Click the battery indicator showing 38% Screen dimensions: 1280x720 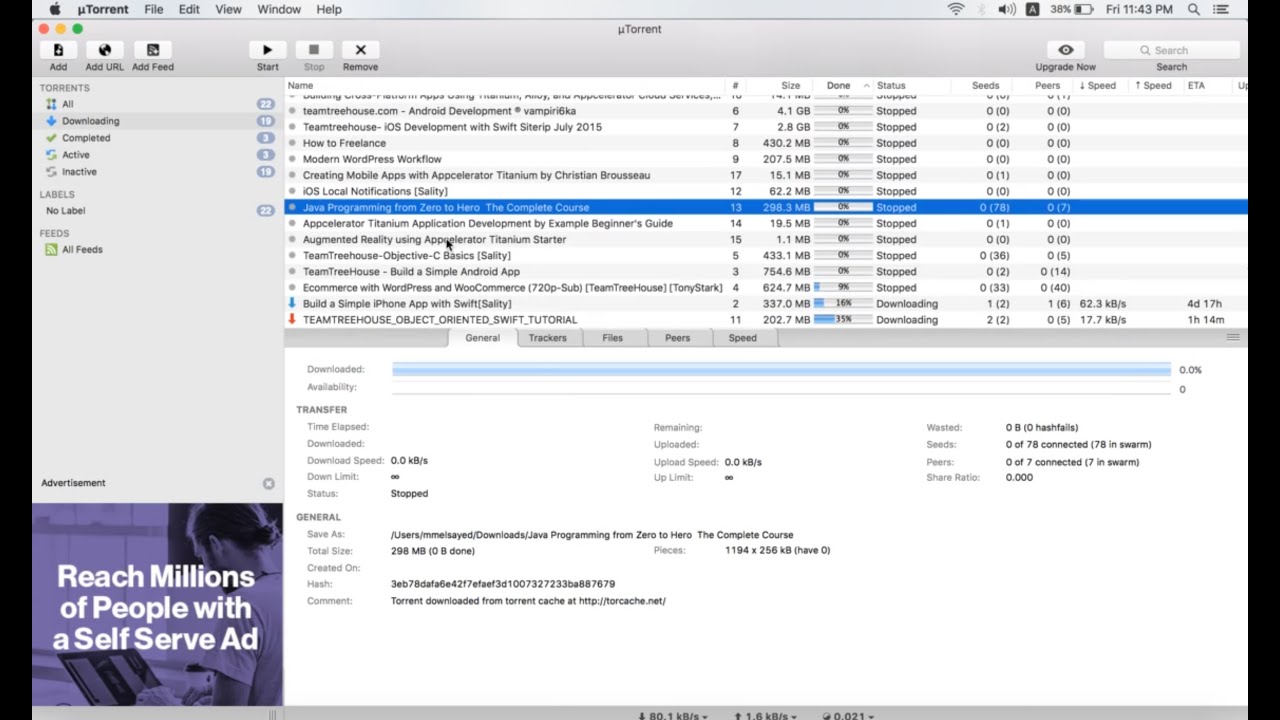(1071, 9)
